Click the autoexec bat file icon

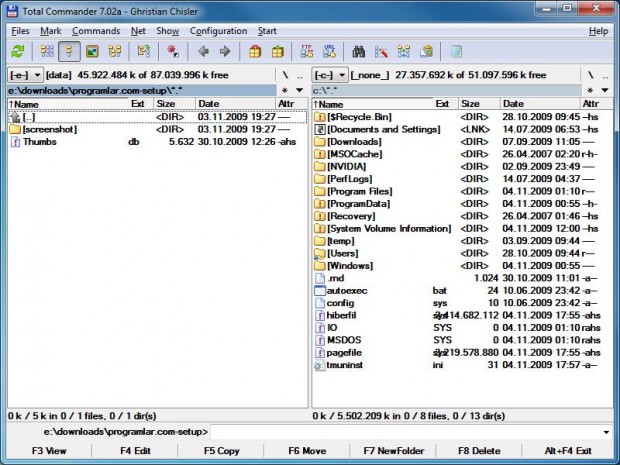(319, 291)
